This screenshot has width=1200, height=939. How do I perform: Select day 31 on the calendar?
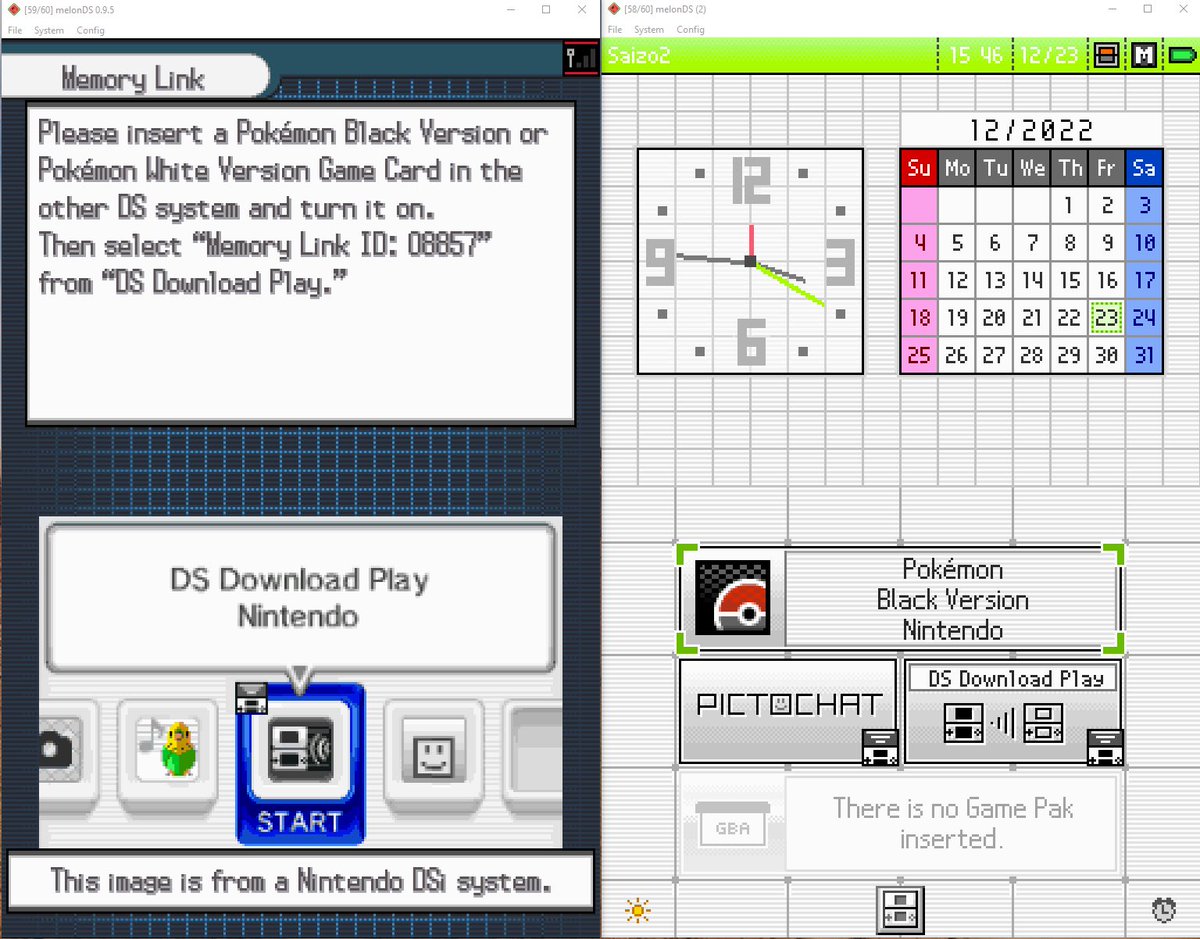[x=1144, y=355]
